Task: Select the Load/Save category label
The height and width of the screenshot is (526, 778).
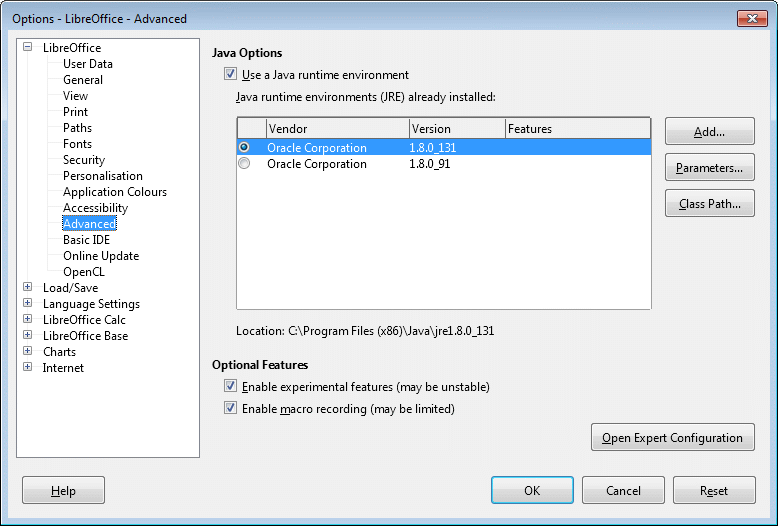Action: click(x=70, y=288)
